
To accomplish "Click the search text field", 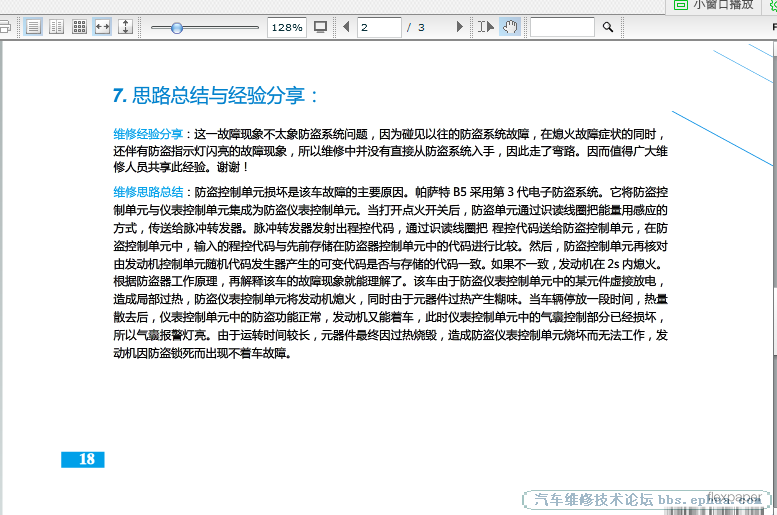I will (x=562, y=27).
